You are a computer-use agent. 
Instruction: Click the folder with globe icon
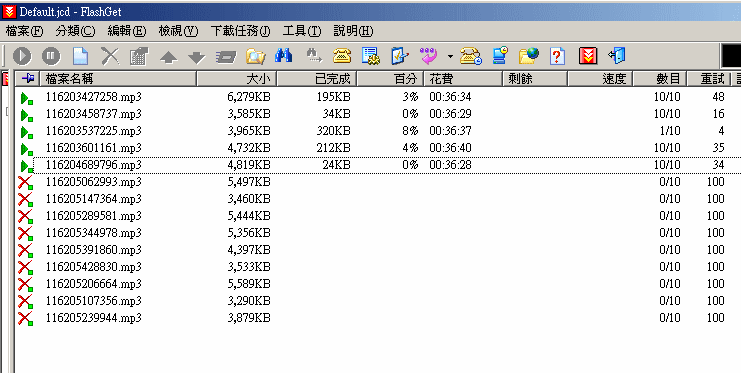point(529,55)
